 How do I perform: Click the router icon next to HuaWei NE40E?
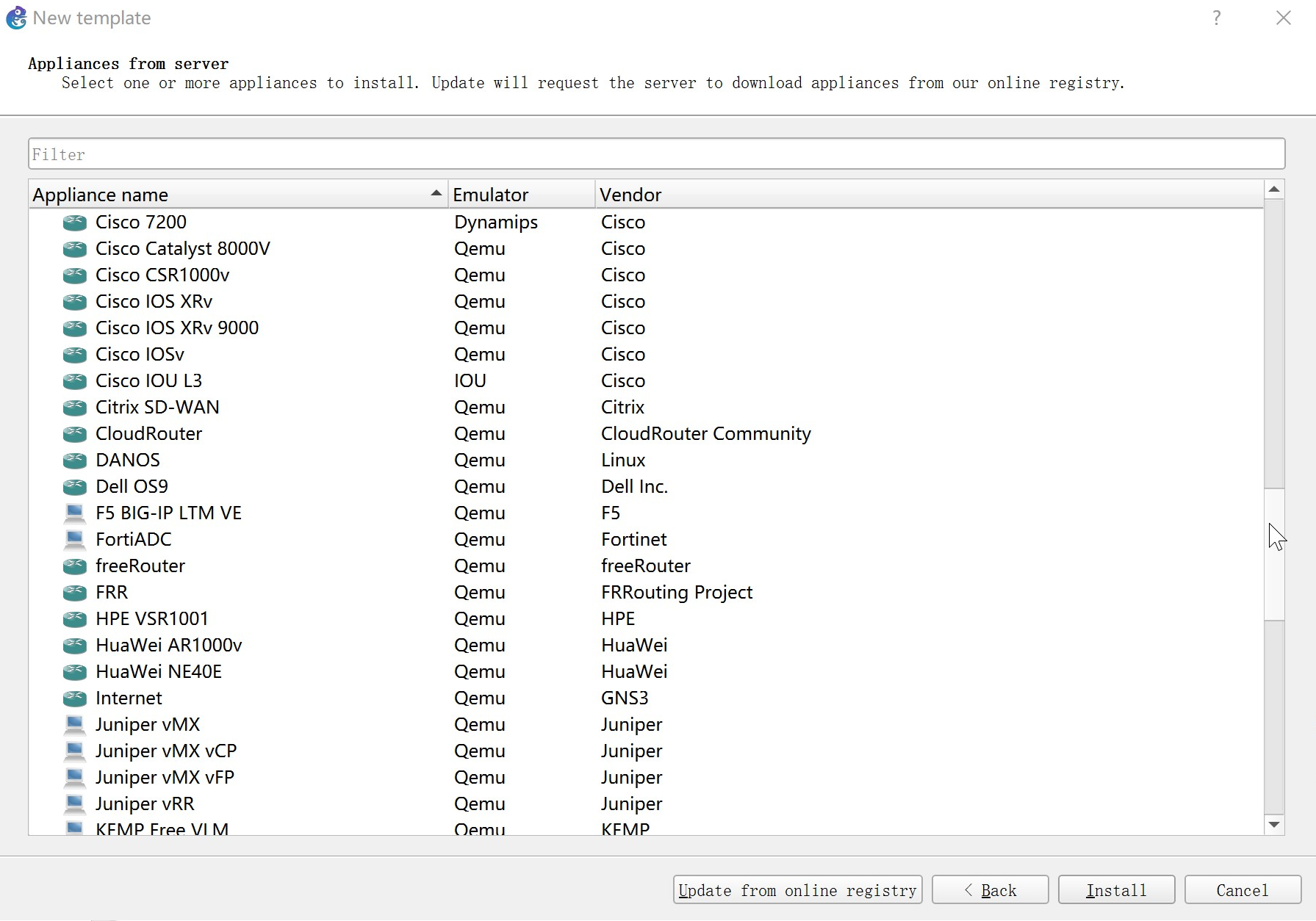coord(74,672)
